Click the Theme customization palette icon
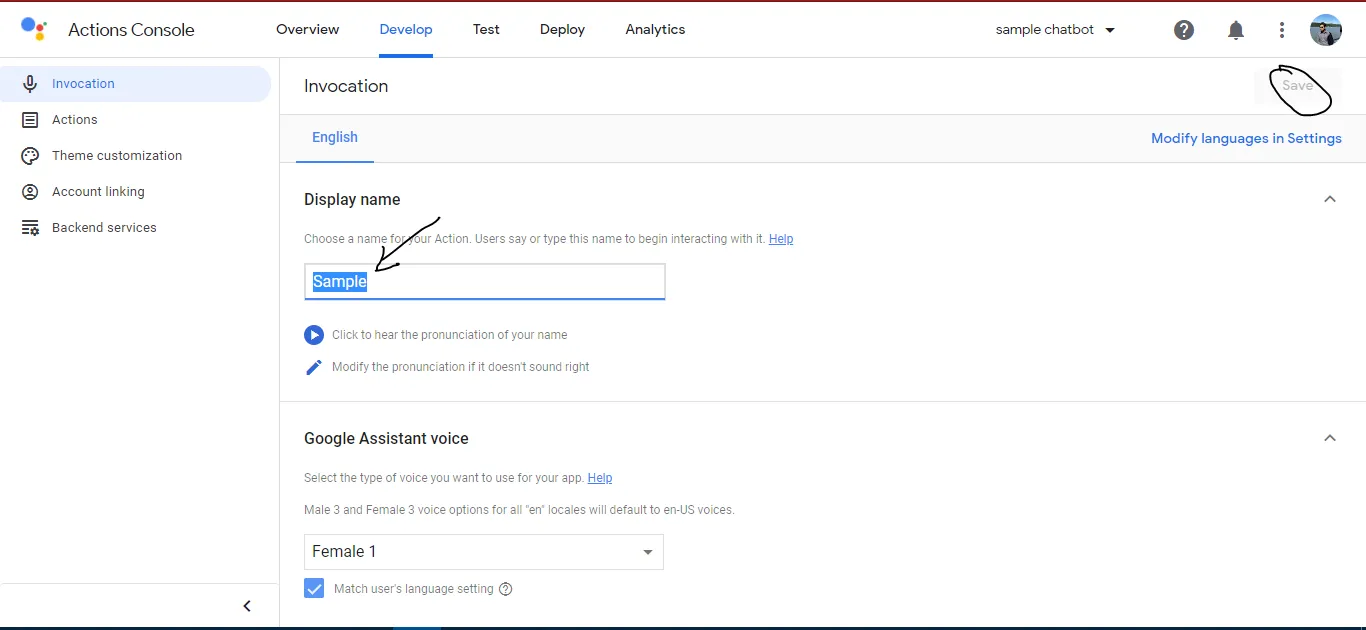This screenshot has width=1366, height=630. [x=30, y=156]
